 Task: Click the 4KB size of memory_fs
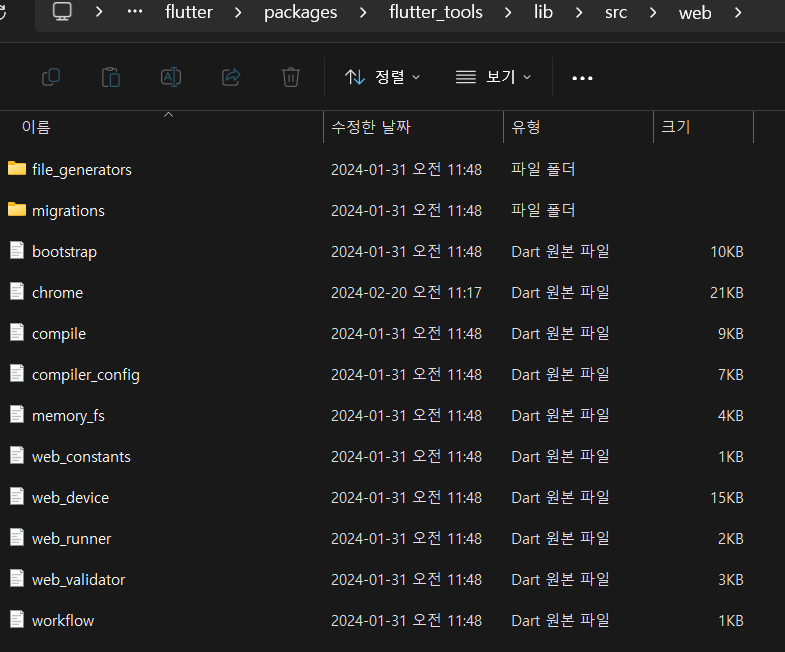coord(730,416)
